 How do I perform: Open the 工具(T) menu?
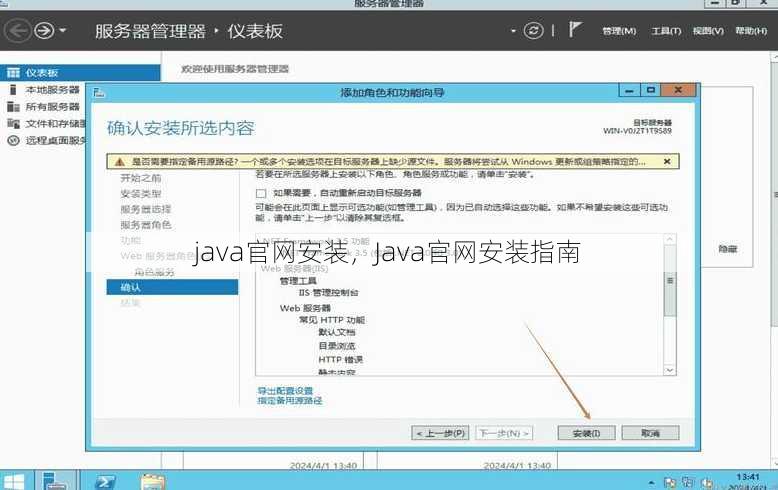pos(666,31)
